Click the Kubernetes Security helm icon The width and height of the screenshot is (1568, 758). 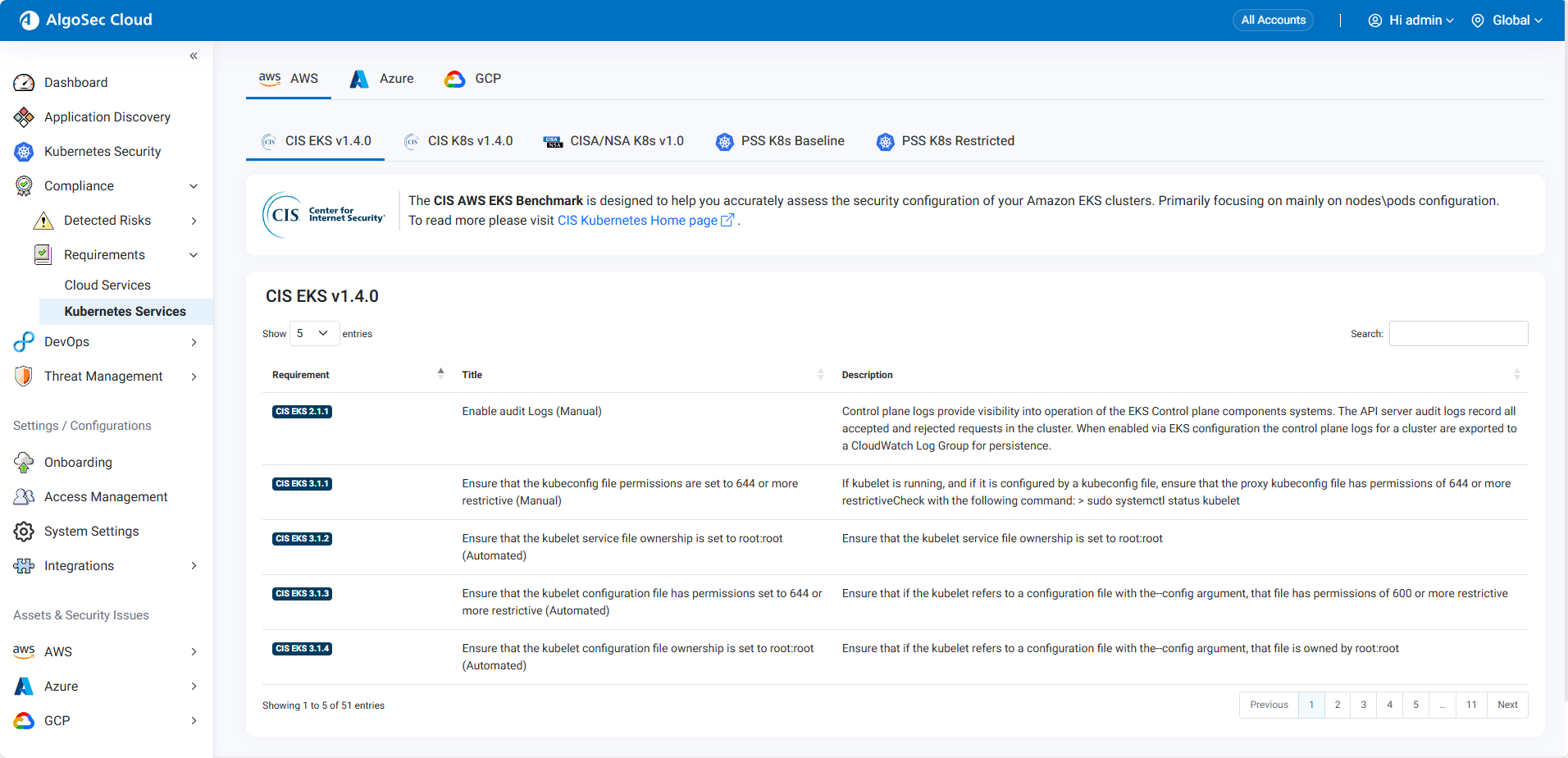click(x=24, y=152)
